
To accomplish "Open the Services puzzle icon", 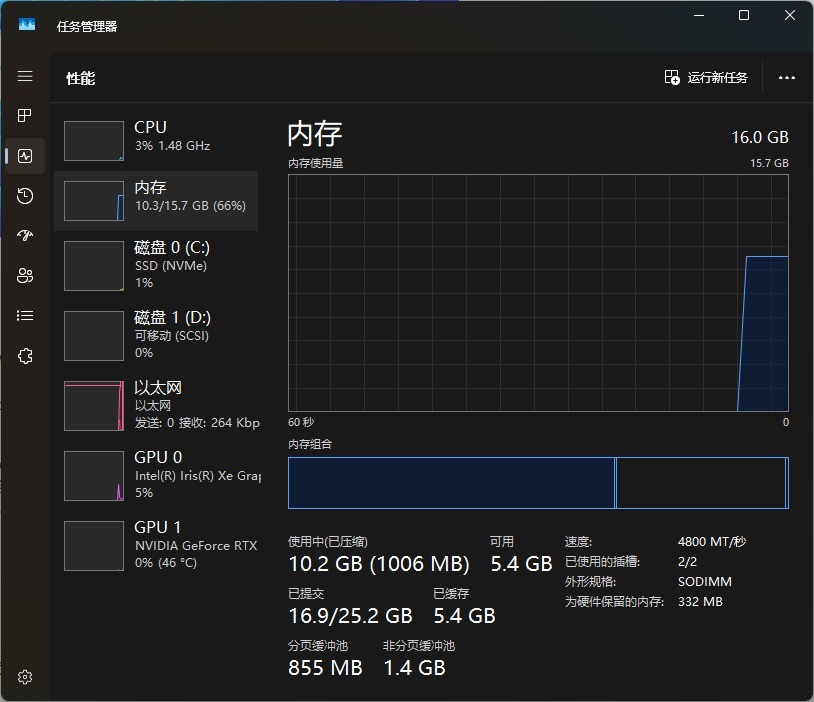I will (x=25, y=356).
